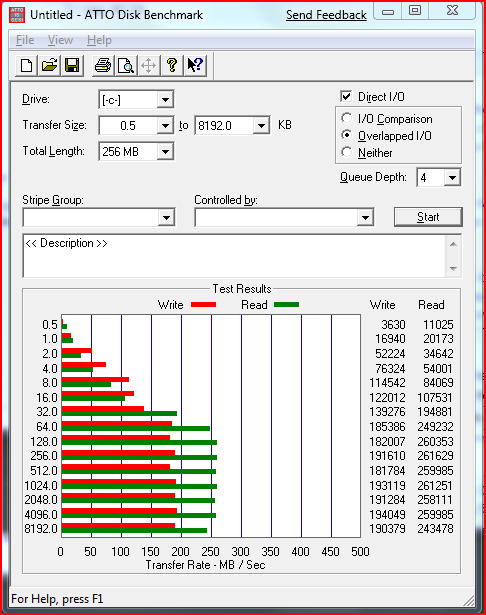Start the benchmark with Start button

pos(428,217)
